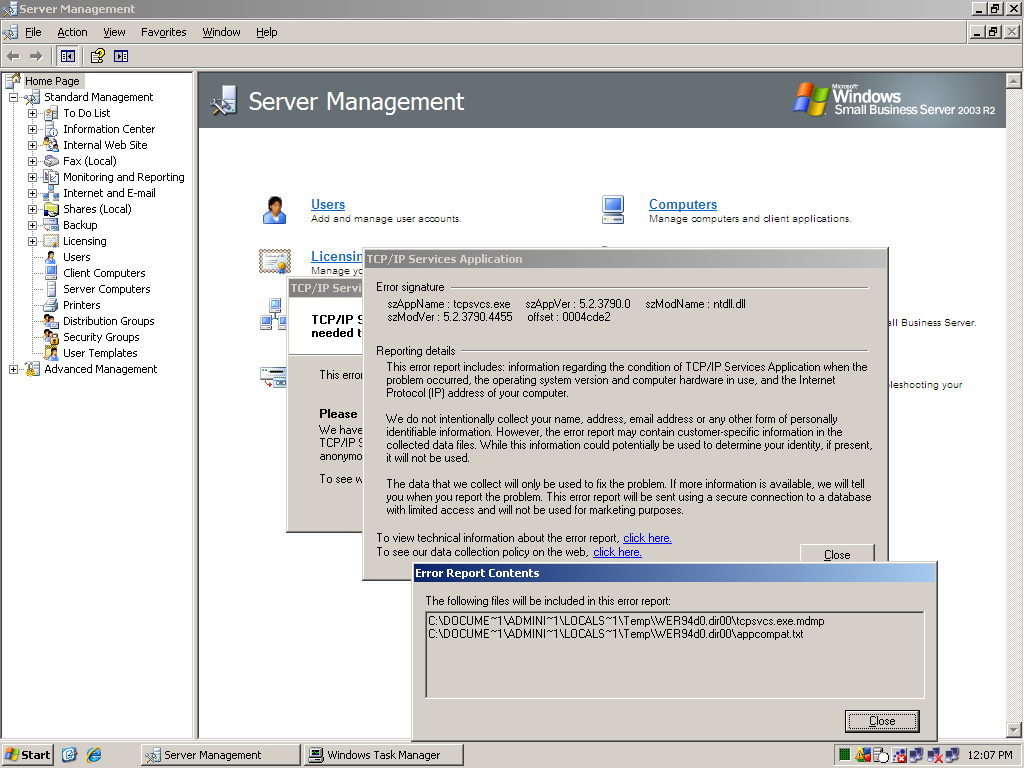Select the Distribution Groups tree icon
This screenshot has width=1024, height=768.
(x=51, y=321)
